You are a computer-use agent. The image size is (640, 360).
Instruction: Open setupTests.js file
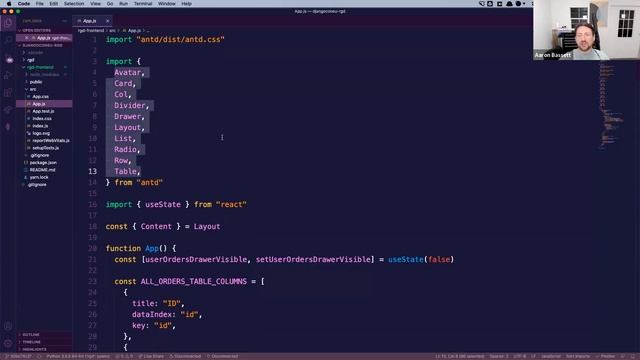coord(45,148)
